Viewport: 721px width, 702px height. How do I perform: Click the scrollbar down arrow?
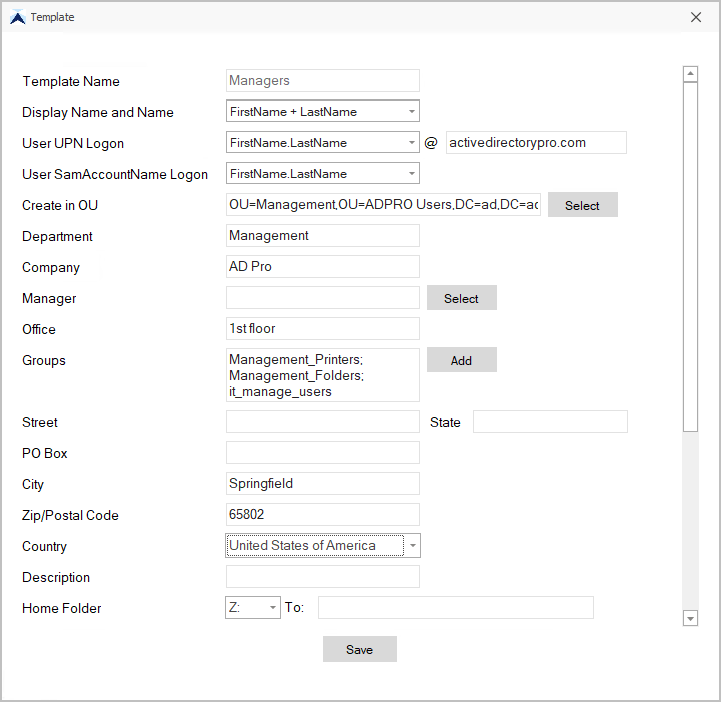pyautogui.click(x=690, y=618)
